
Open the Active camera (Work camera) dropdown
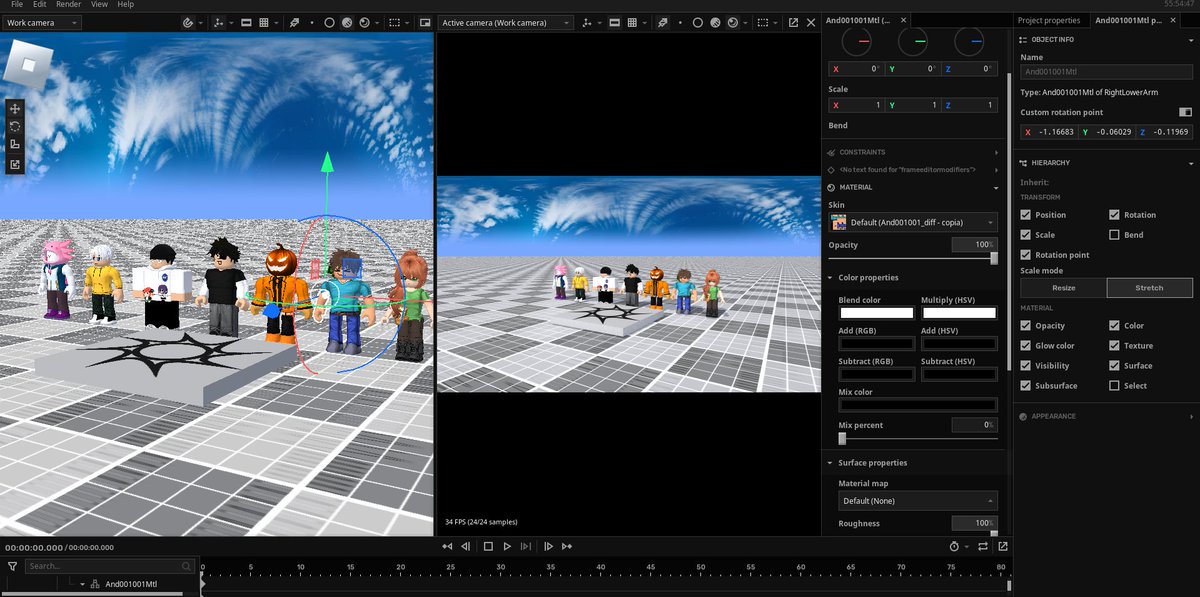(506, 22)
